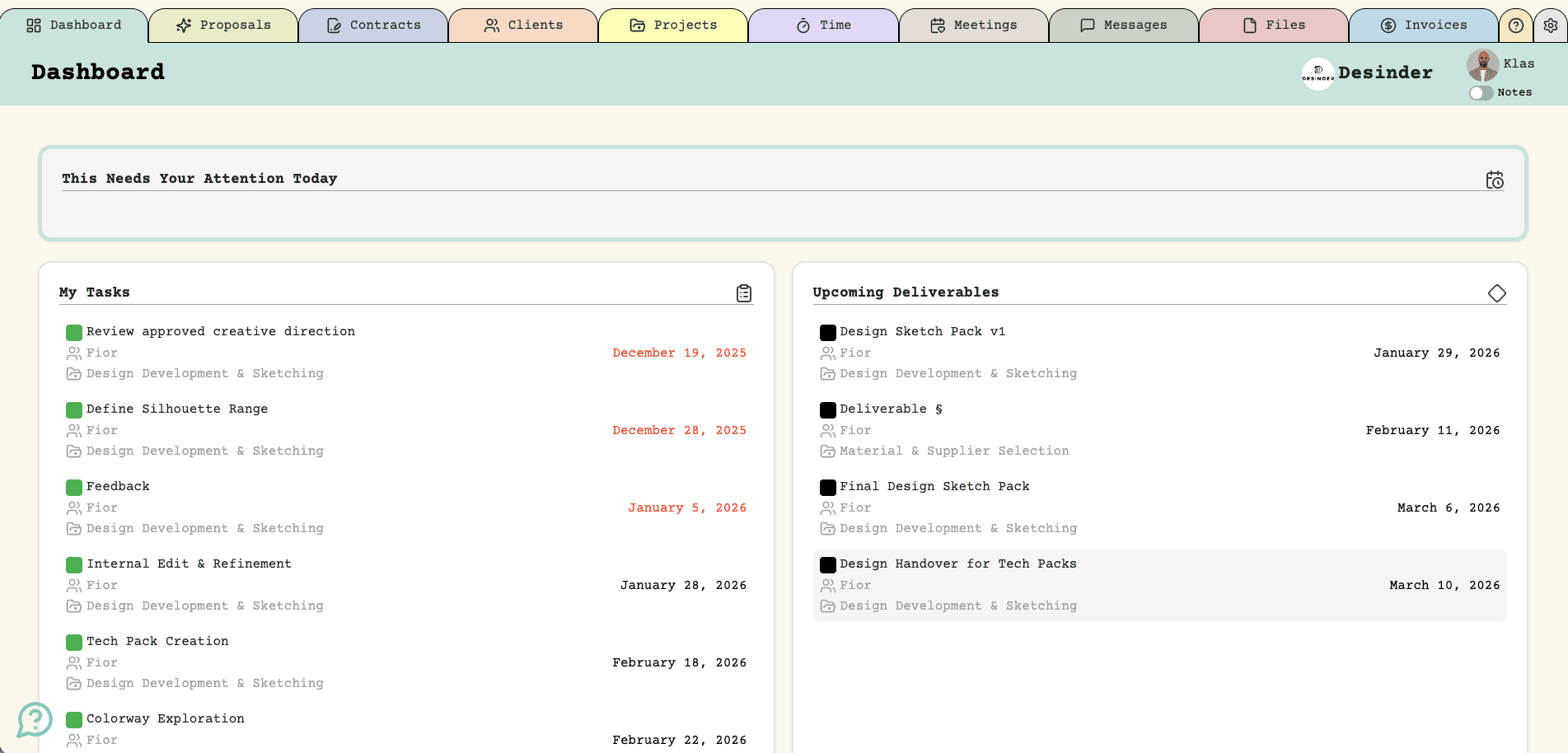Image resolution: width=1568 pixels, height=753 pixels.
Task: Click green status square for Define Silhouette Range
Action: pyautogui.click(x=74, y=410)
